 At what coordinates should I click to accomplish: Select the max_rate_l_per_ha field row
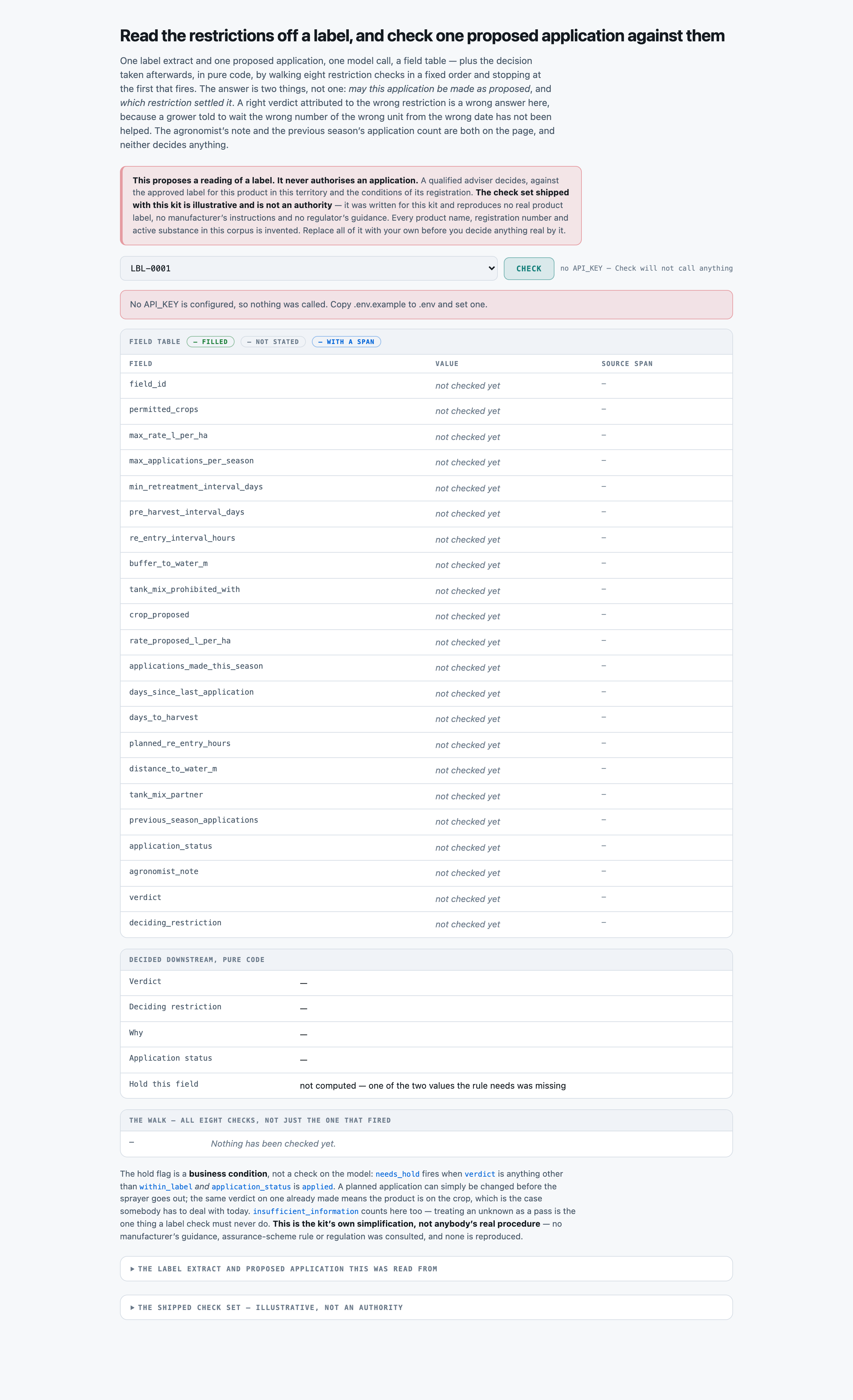[426, 437]
